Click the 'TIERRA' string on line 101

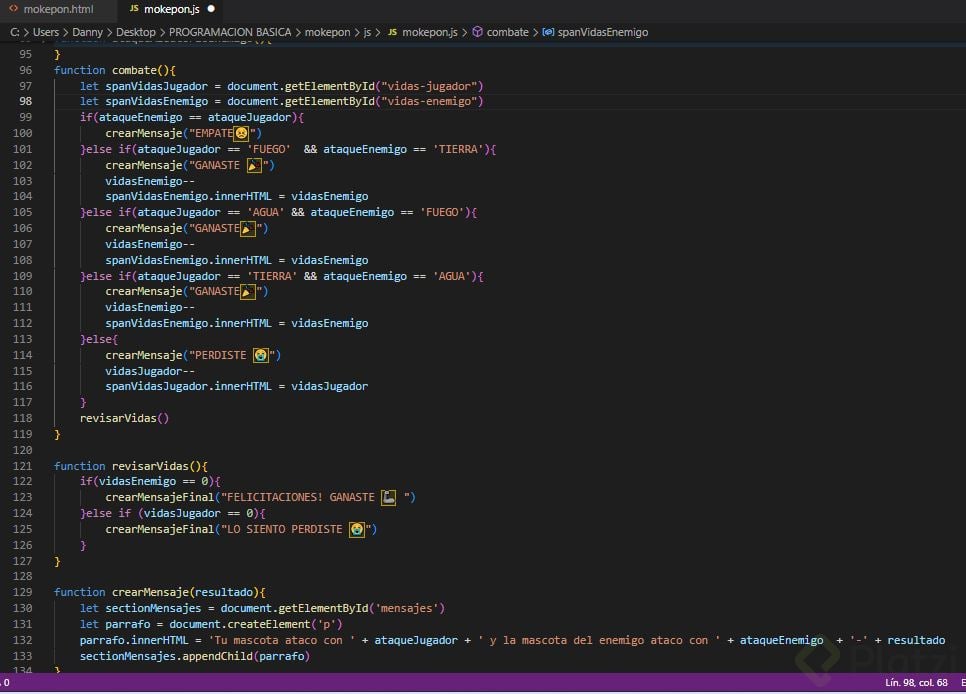click(x=459, y=149)
